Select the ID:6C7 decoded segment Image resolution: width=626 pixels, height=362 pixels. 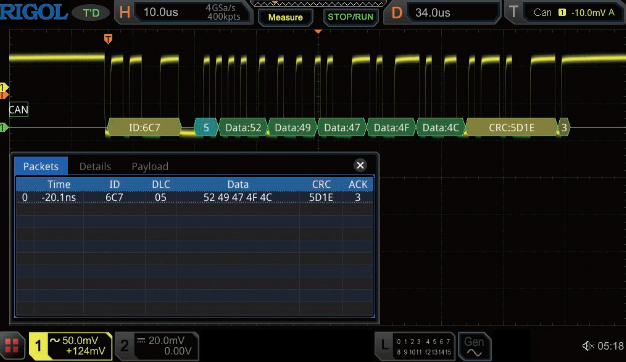[x=144, y=128]
